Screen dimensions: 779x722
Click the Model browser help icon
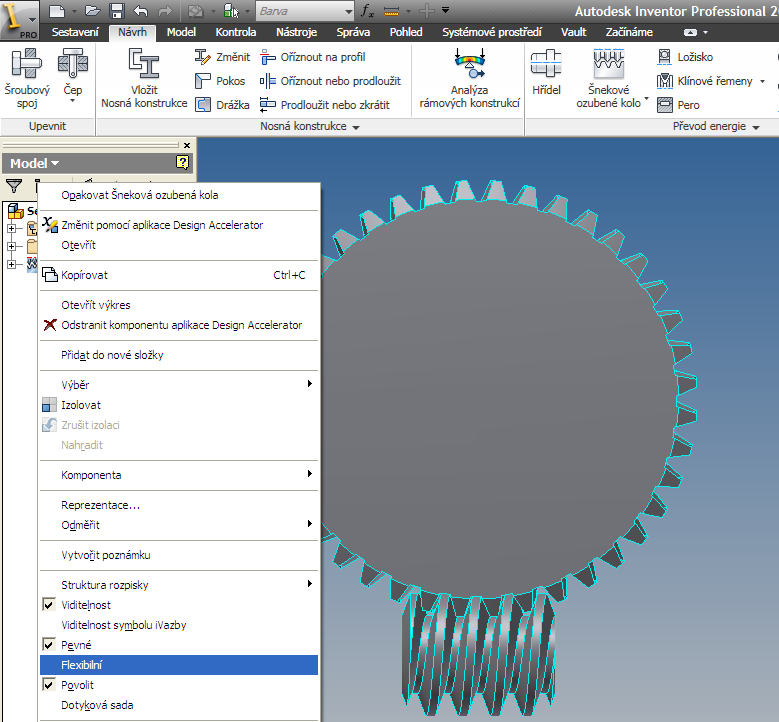(x=182, y=162)
